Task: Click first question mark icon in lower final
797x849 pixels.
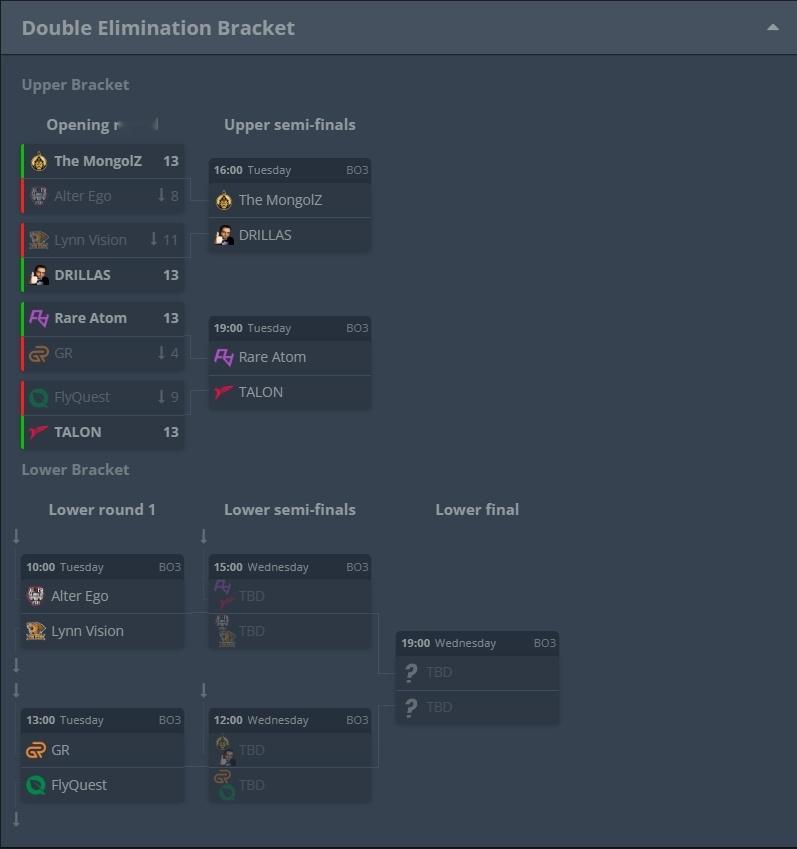Action: coord(411,672)
